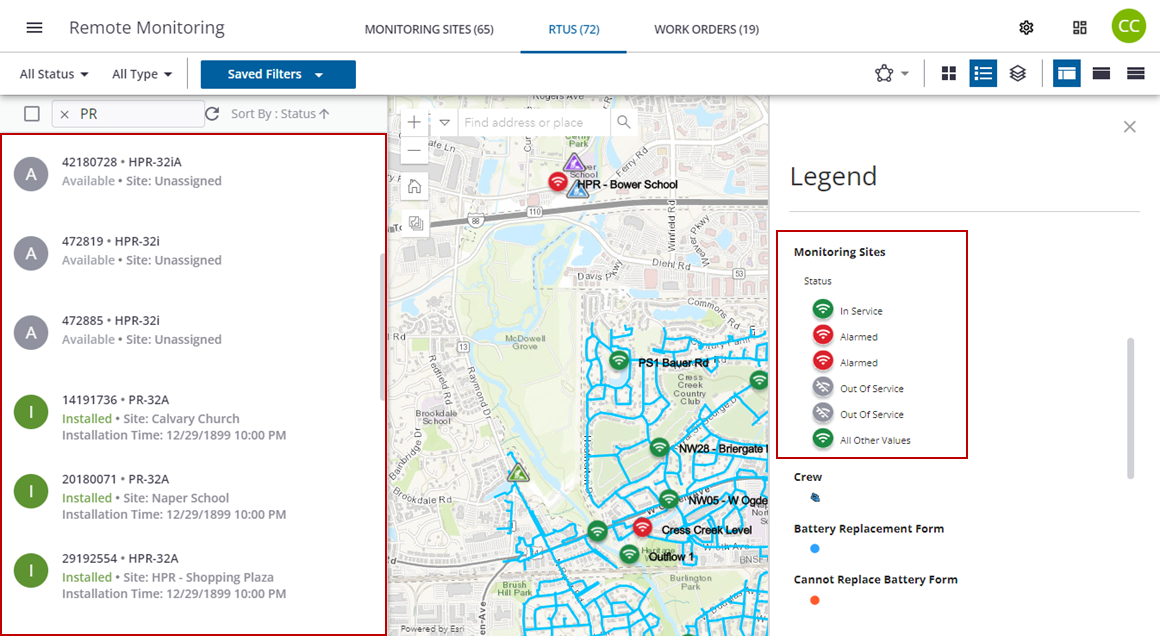Open the All Status dropdown
Image resolution: width=1160 pixels, height=636 pixels.
[x=54, y=74]
